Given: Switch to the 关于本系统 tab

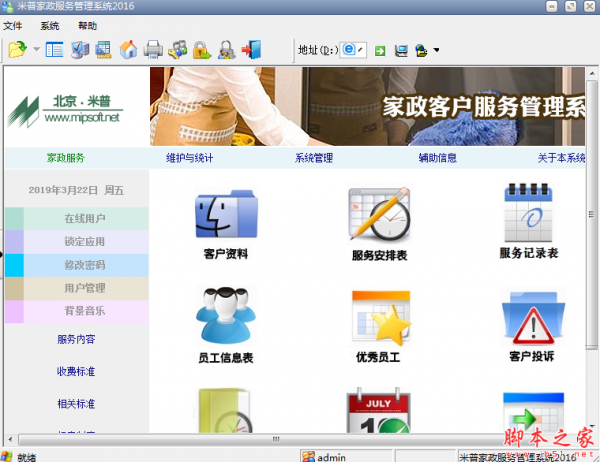Looking at the screenshot, I should [x=561, y=158].
